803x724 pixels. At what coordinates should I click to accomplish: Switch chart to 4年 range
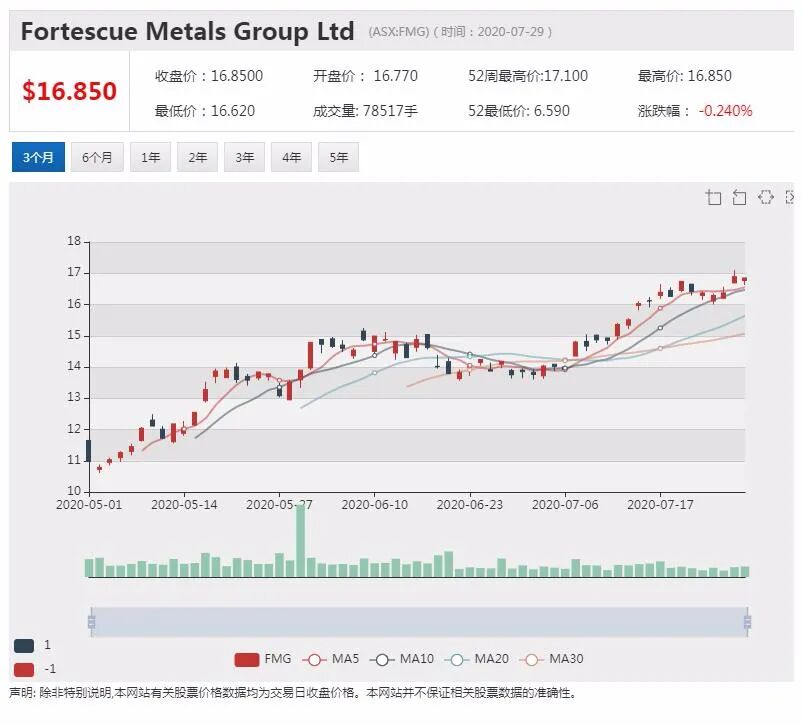pyautogui.click(x=291, y=157)
